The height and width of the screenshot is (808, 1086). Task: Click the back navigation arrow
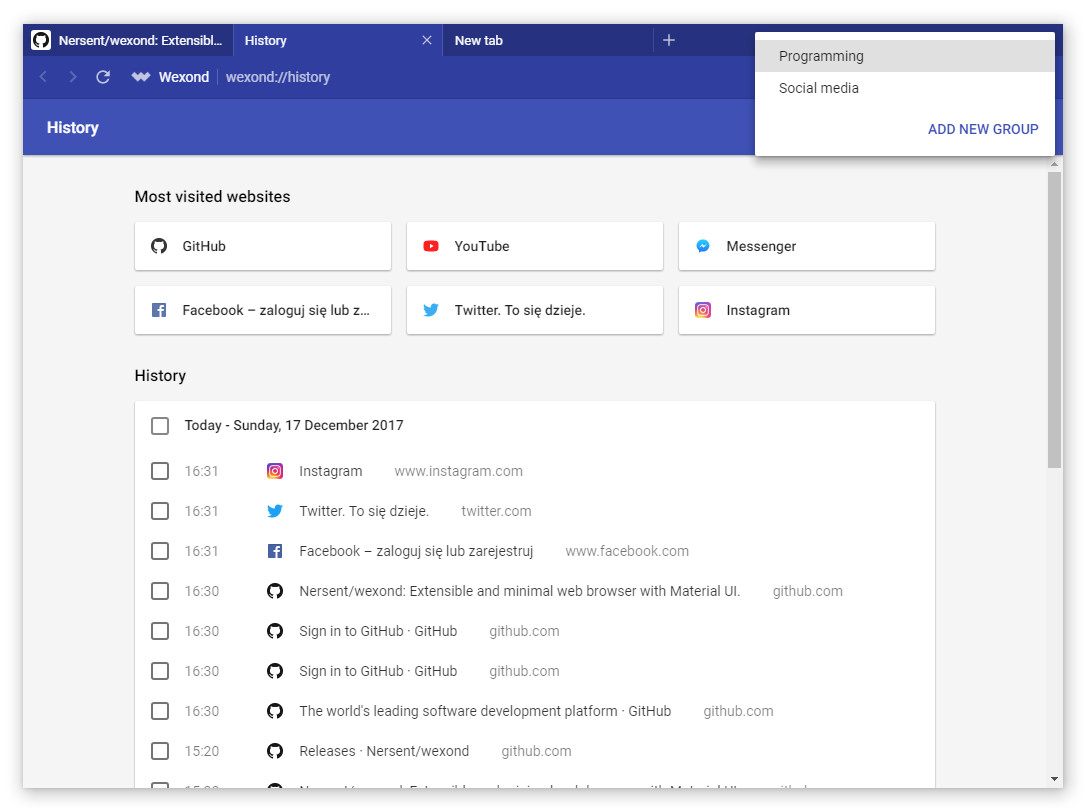(43, 77)
